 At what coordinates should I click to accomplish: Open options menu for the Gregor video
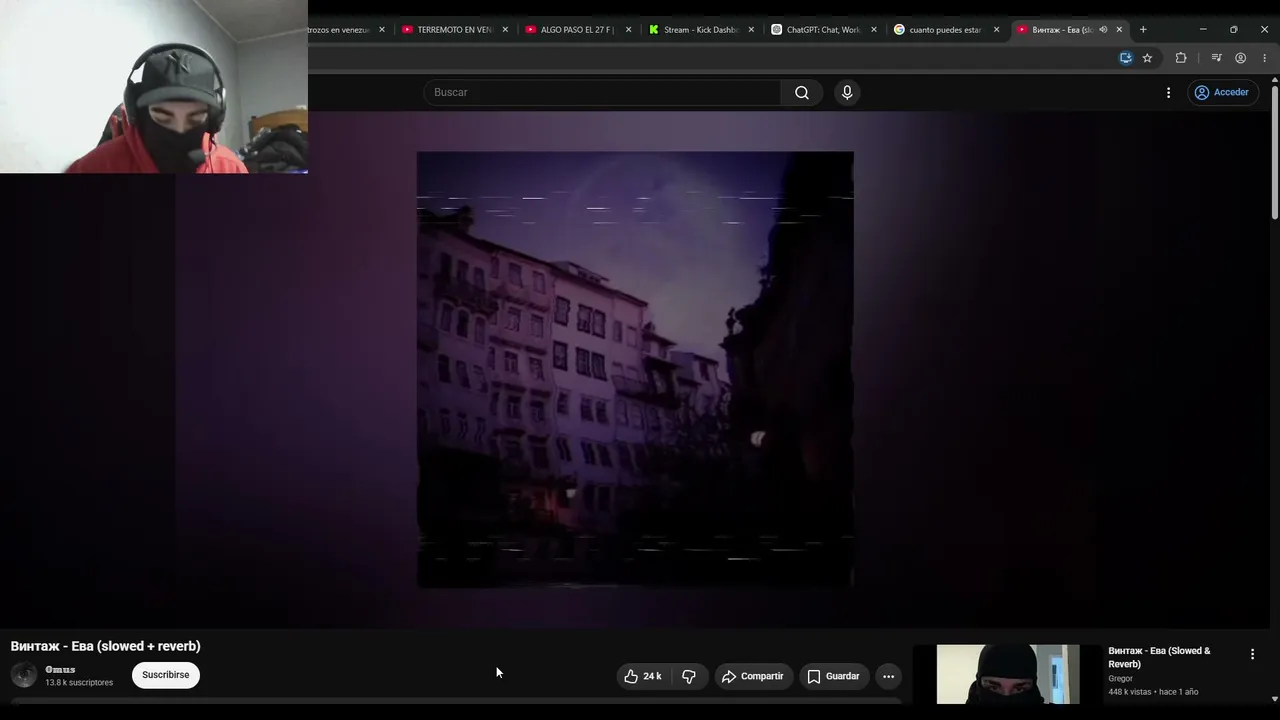pos(1252,654)
